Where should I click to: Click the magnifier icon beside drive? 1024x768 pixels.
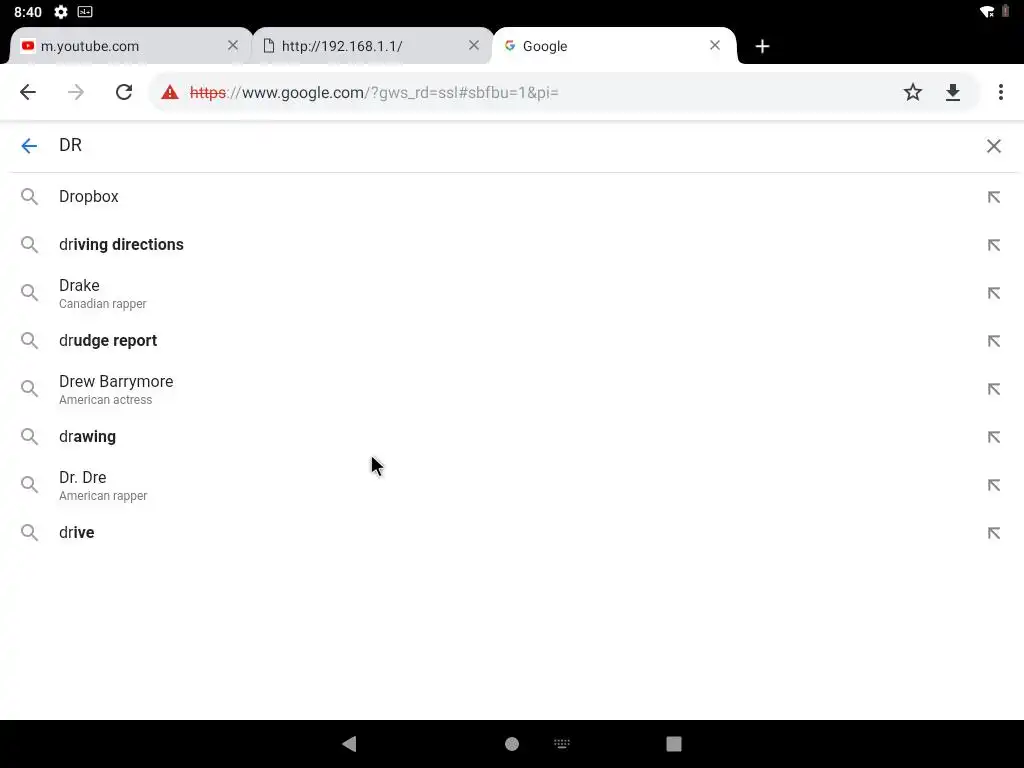[29, 532]
